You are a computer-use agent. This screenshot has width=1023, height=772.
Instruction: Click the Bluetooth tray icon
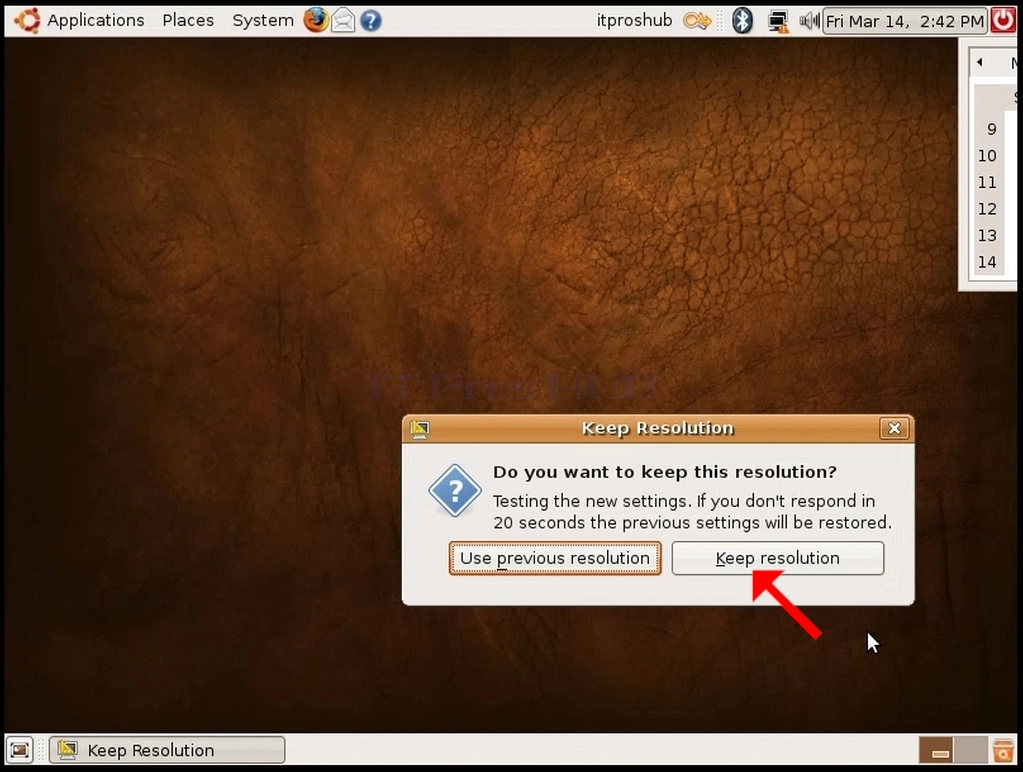(x=742, y=21)
